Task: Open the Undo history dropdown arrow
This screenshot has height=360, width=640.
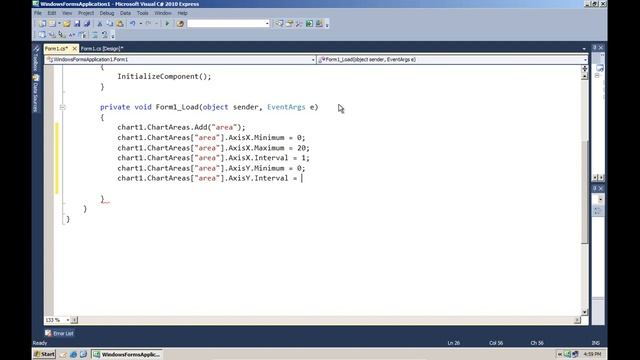Action: point(140,24)
